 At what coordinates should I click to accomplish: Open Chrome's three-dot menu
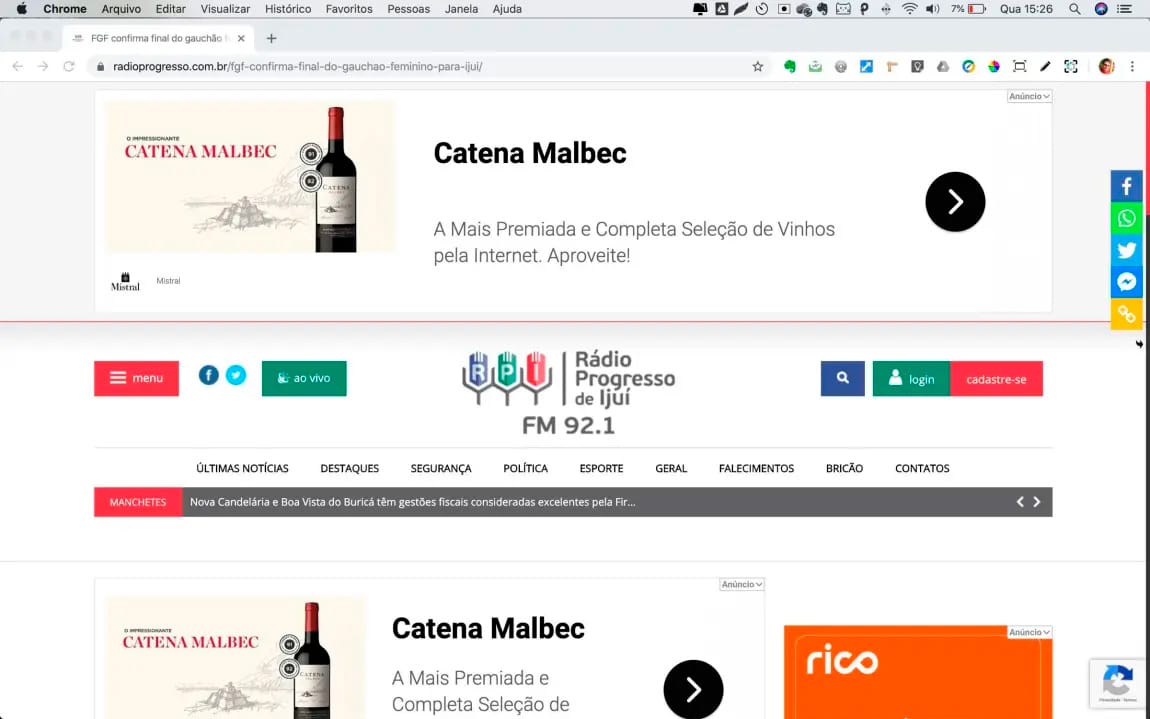click(1132, 67)
